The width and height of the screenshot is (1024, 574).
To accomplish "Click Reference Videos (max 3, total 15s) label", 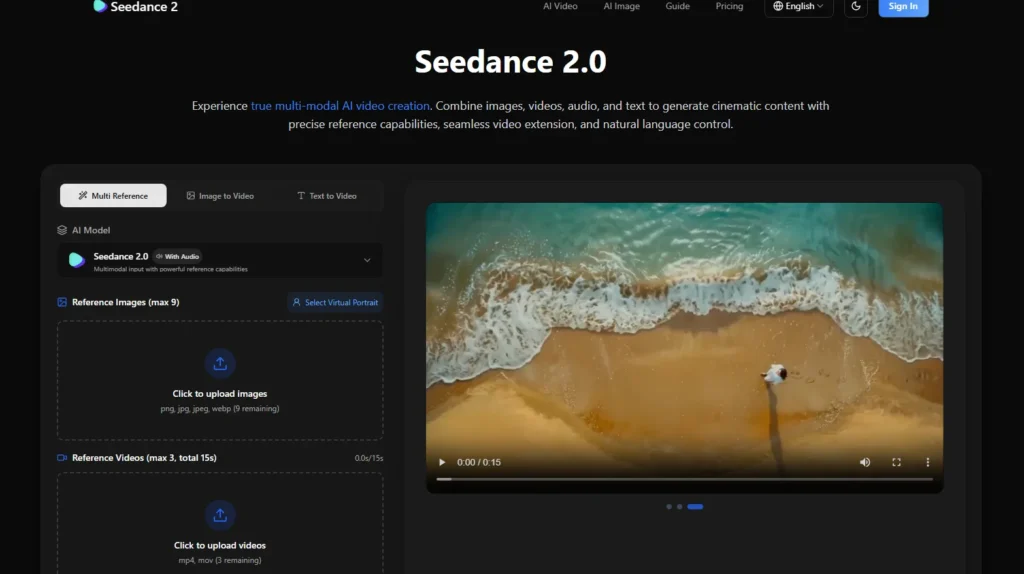I will [144, 458].
